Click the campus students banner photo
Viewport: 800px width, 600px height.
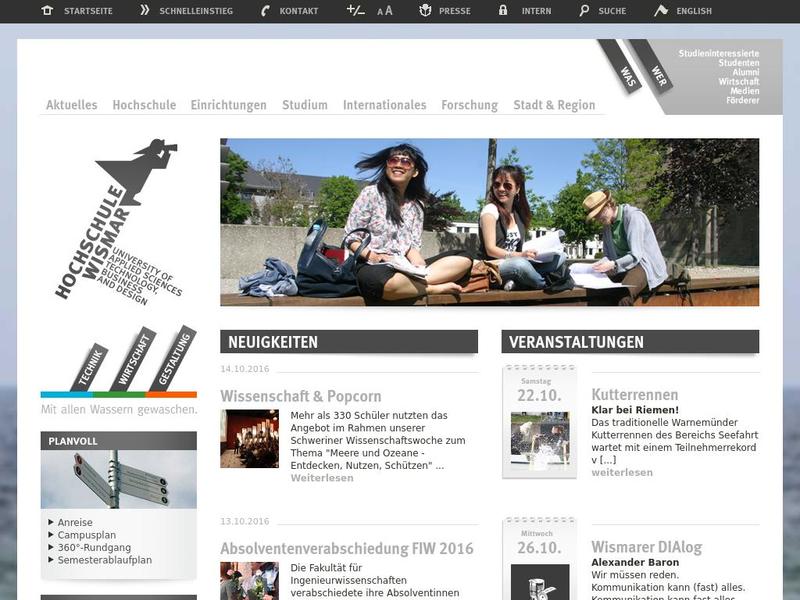point(490,222)
